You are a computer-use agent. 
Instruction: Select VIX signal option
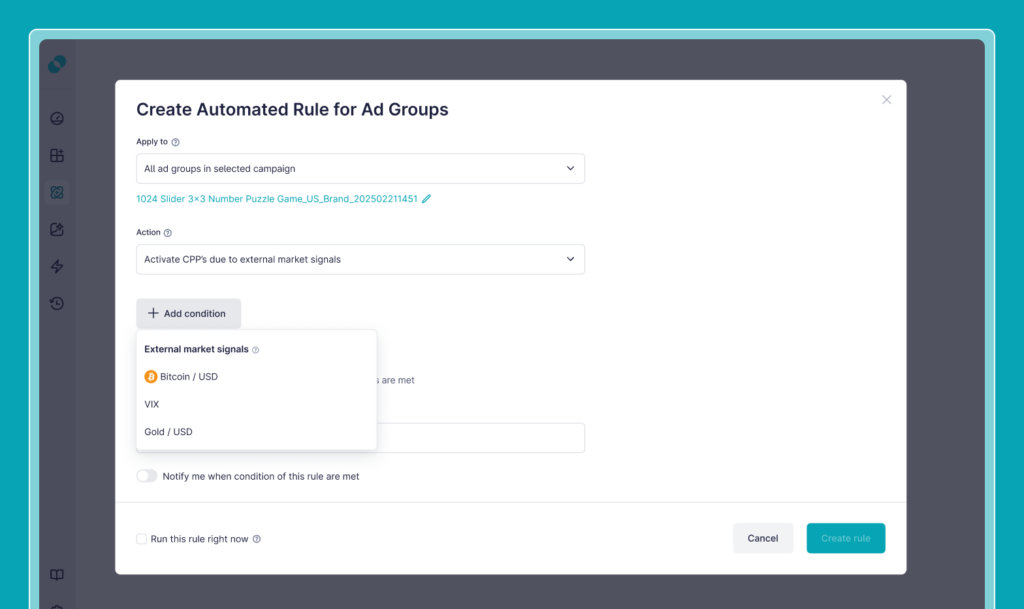pyautogui.click(x=256, y=404)
